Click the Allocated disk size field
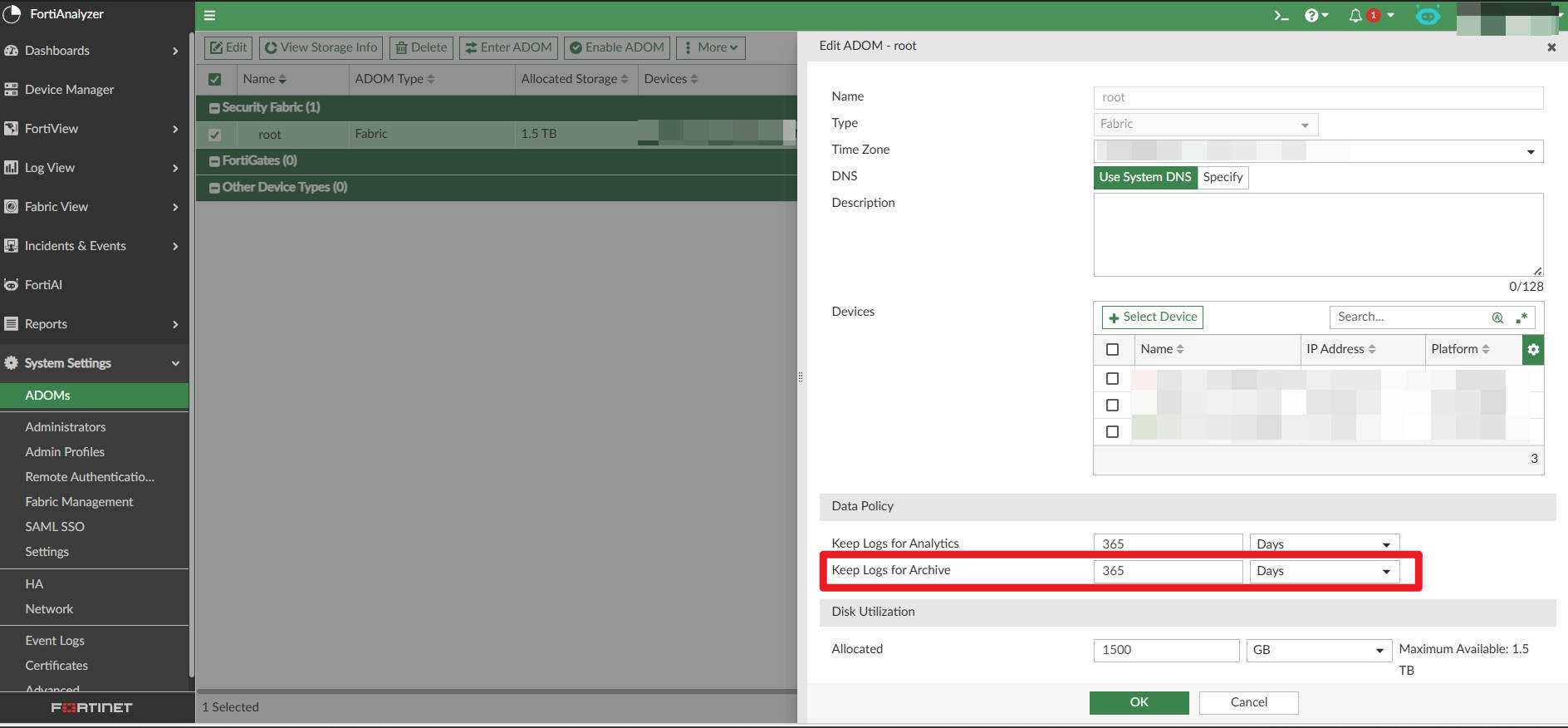The width and height of the screenshot is (1568, 728). (x=1166, y=650)
